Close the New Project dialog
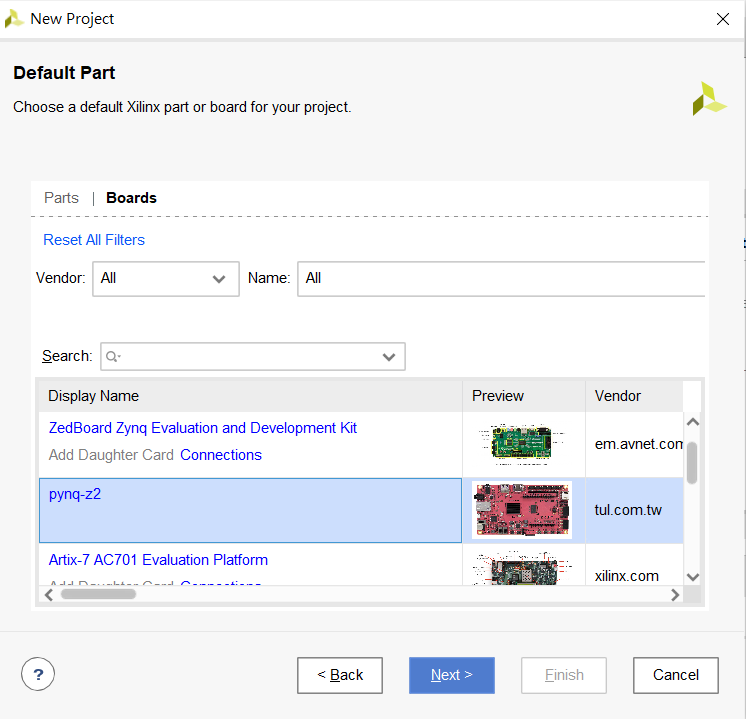This screenshot has width=746, height=719. pyautogui.click(x=723, y=19)
